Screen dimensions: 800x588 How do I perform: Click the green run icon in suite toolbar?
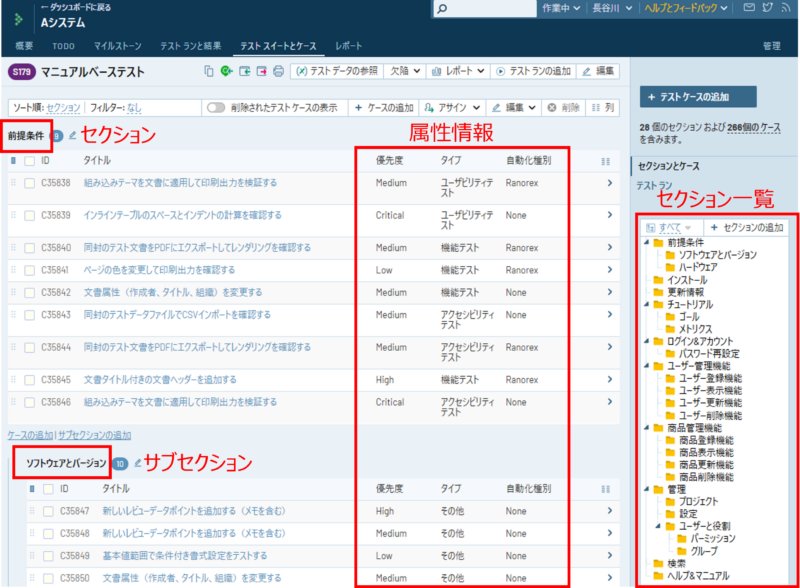[x=227, y=71]
